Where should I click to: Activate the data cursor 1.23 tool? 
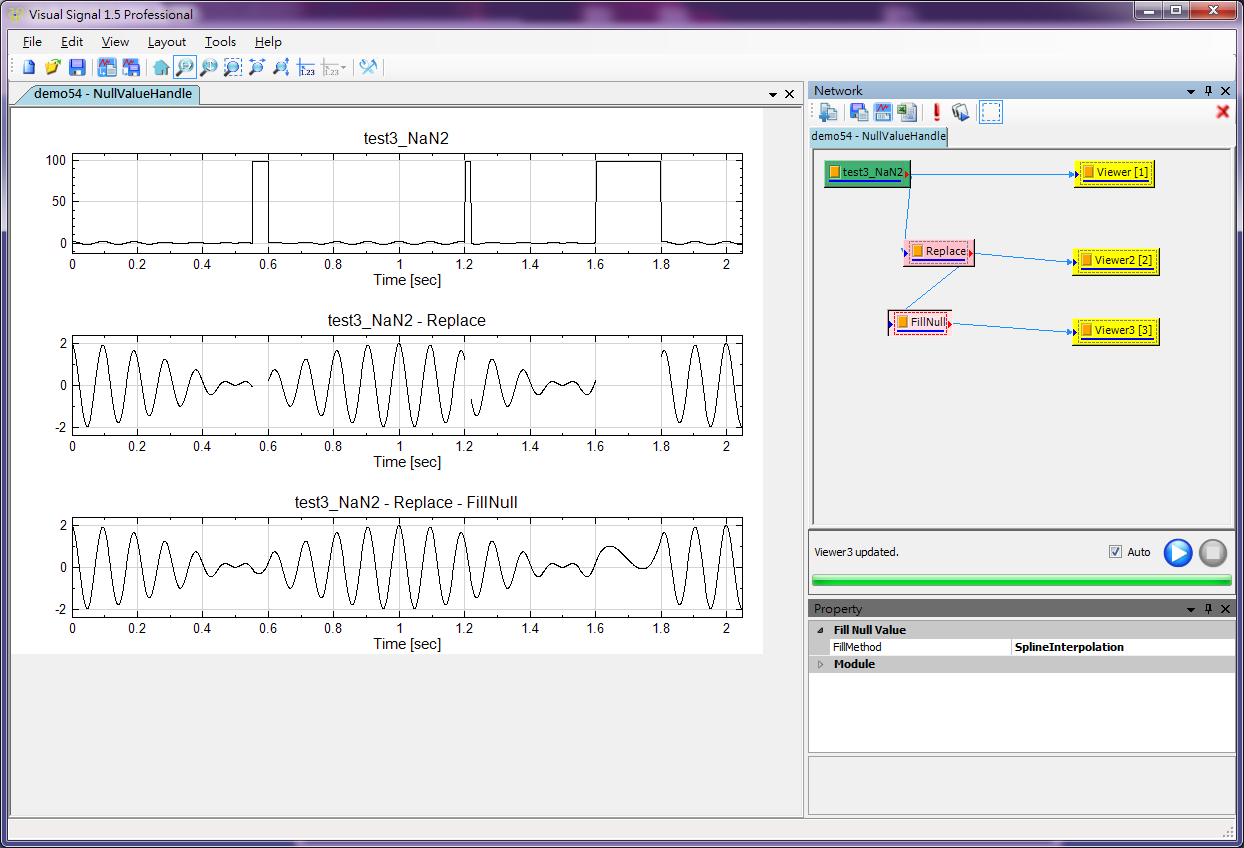[306, 67]
